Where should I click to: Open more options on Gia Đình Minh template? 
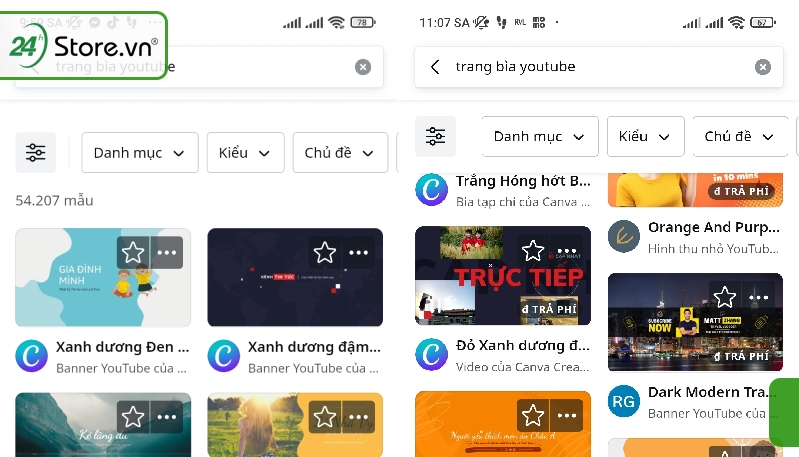coord(167,252)
